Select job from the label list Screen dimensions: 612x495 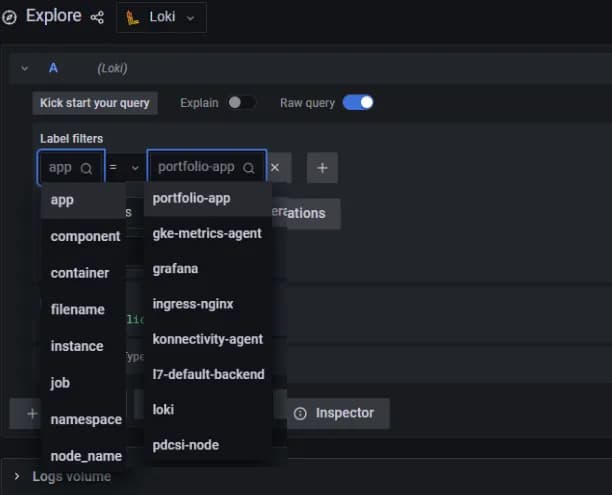tap(83, 383)
